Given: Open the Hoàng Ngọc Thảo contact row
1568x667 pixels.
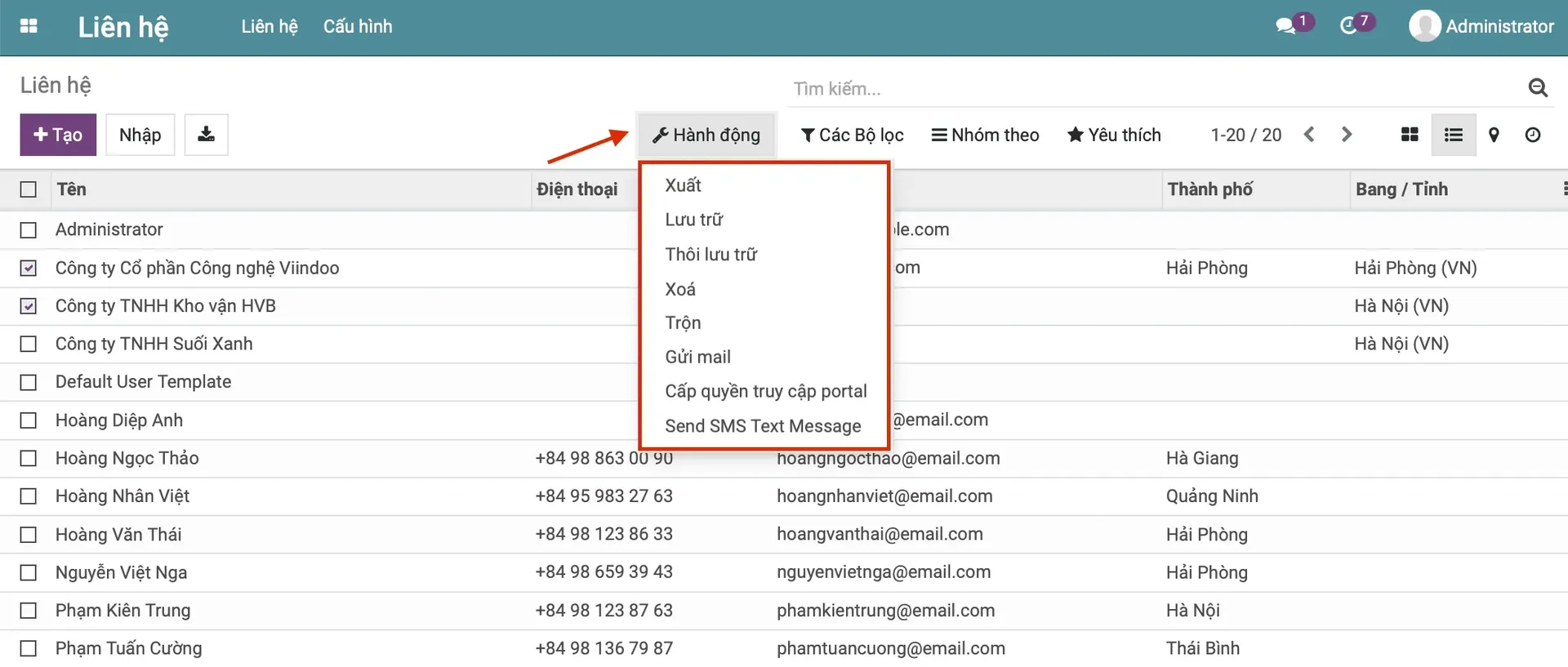Looking at the screenshot, I should pyautogui.click(x=784, y=458).
